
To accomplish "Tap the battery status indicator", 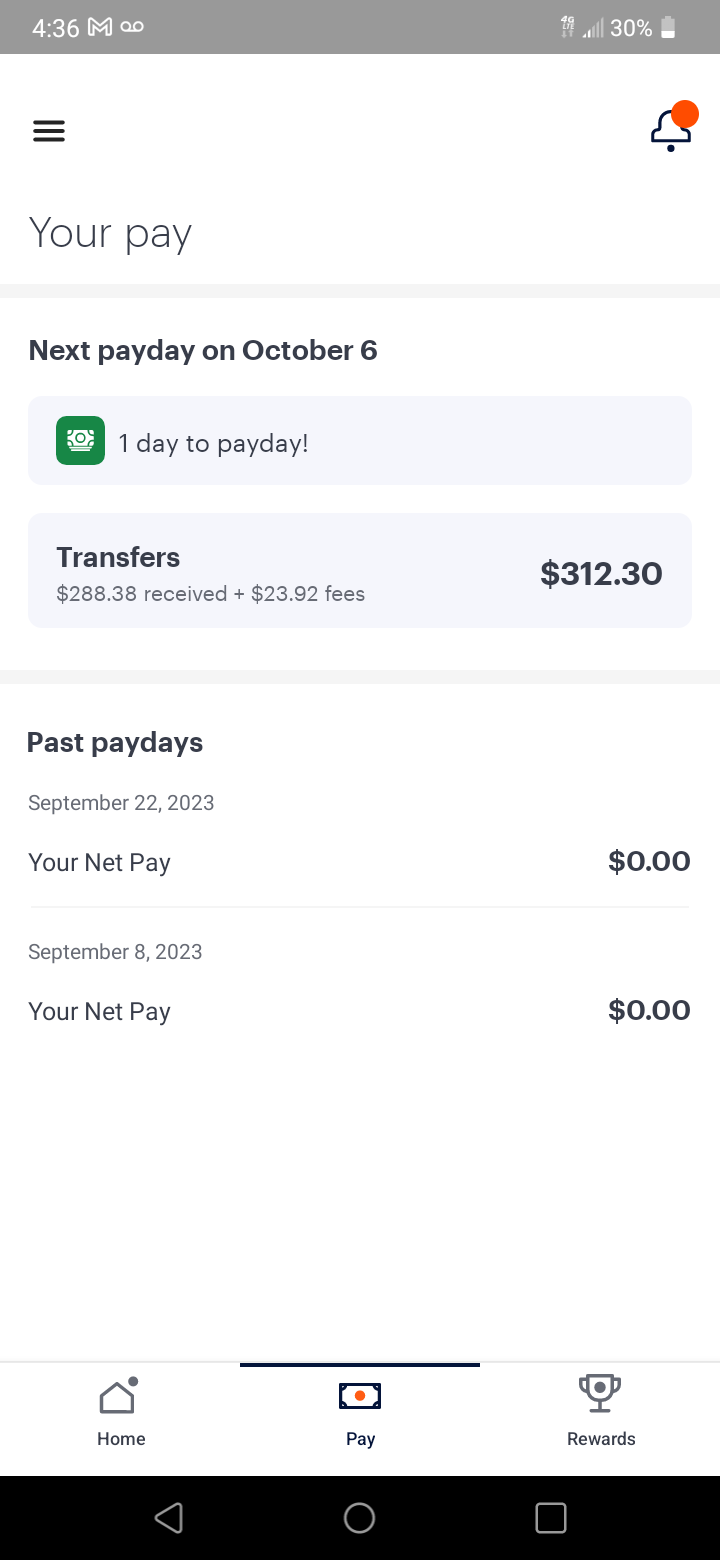I will click(668, 28).
